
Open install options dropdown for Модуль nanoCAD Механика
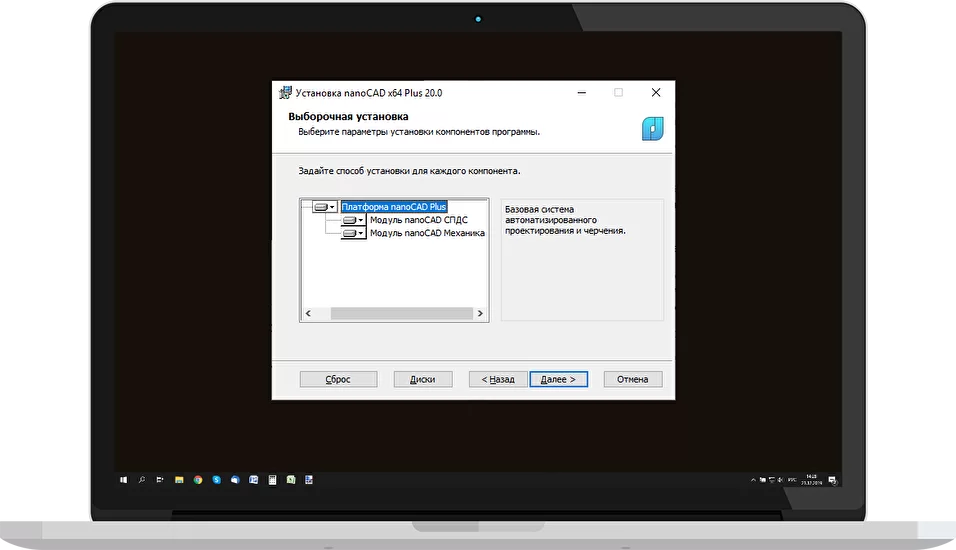(353, 233)
